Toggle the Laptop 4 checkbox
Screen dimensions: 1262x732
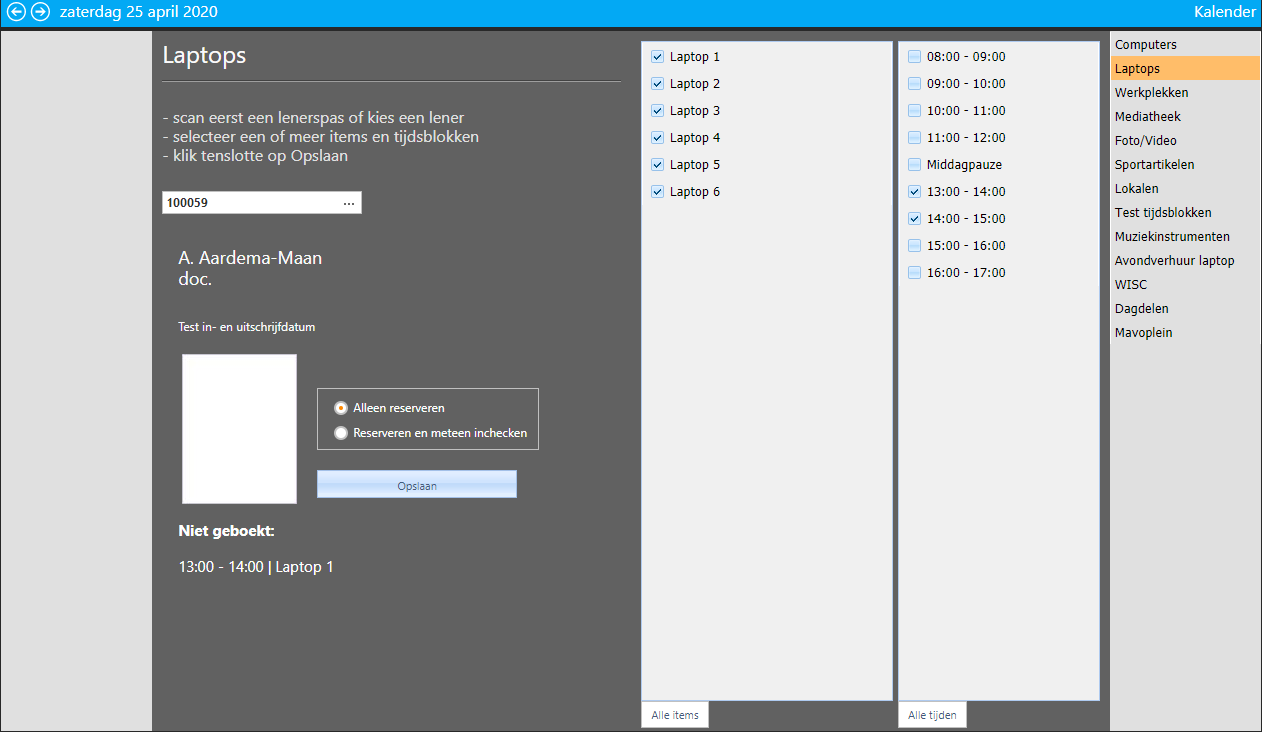coord(658,138)
